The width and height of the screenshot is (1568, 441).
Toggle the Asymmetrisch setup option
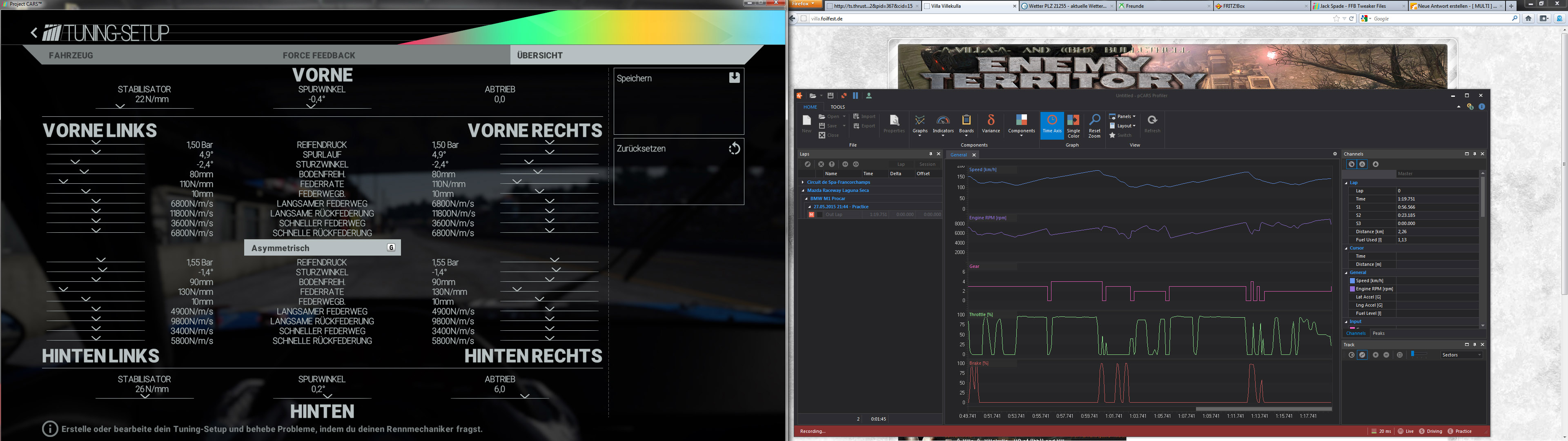click(322, 248)
